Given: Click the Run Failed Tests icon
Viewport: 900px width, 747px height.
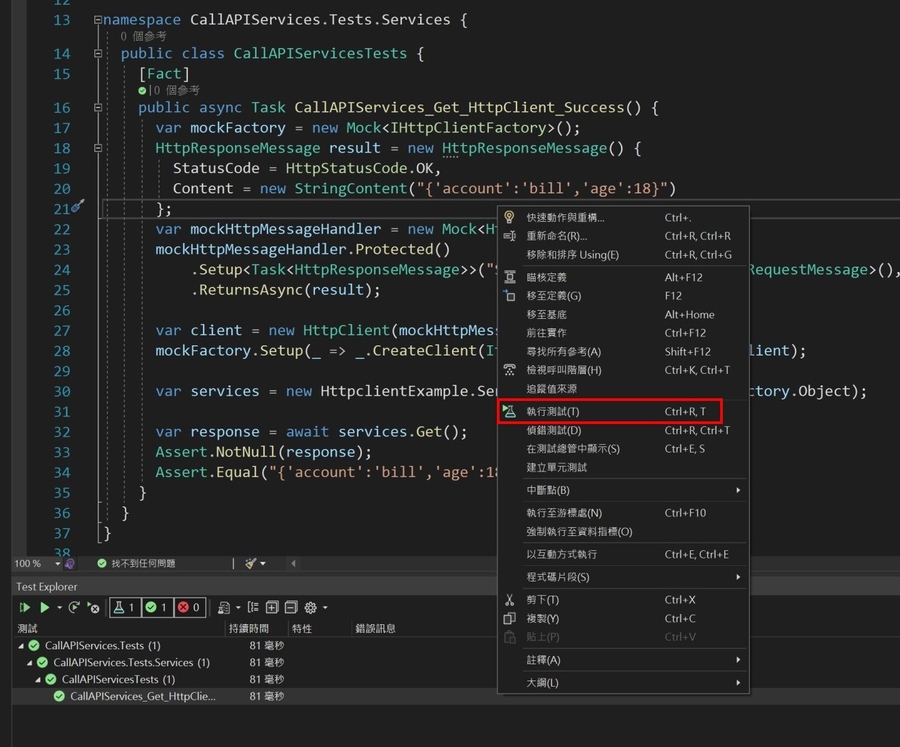Looking at the screenshot, I should 93,607.
